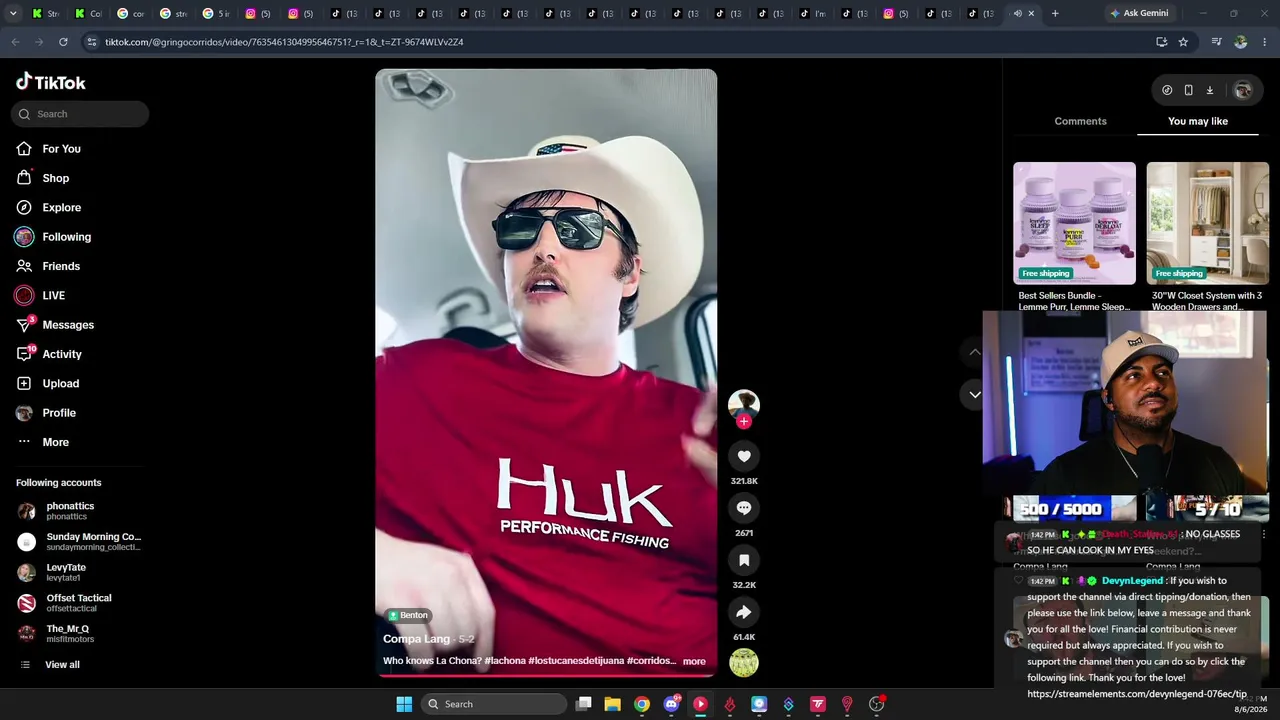This screenshot has width=1280, height=720.
Task: Click the install app icon in address bar
Action: (x=1161, y=42)
